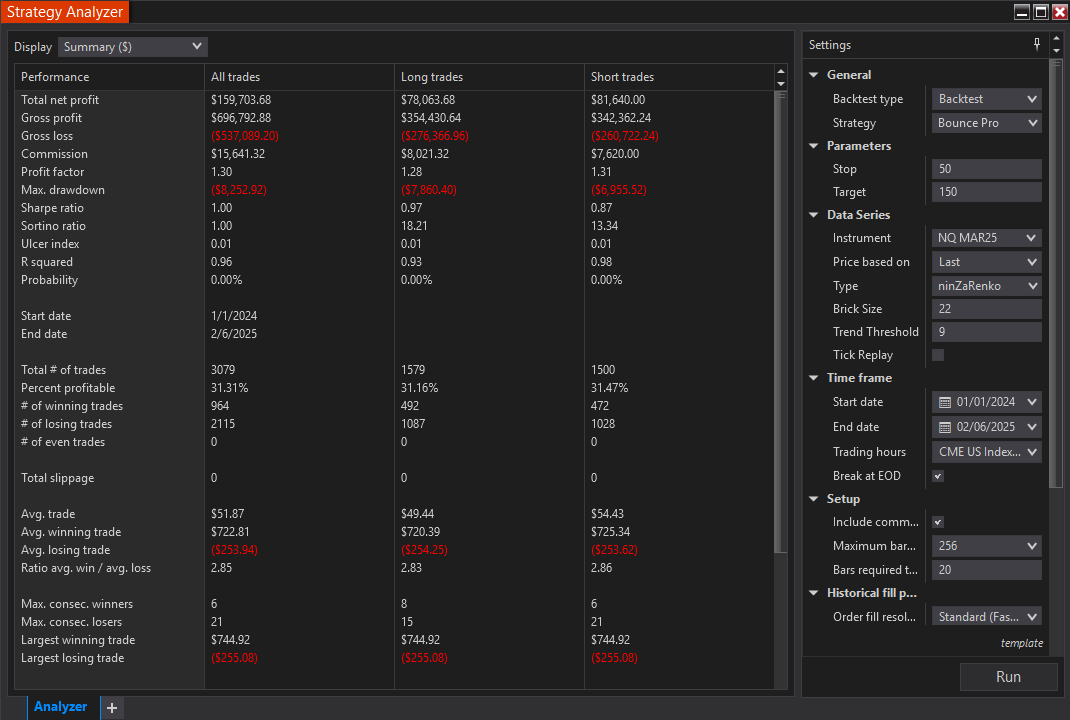Open Backtest type dropdown

click(986, 99)
